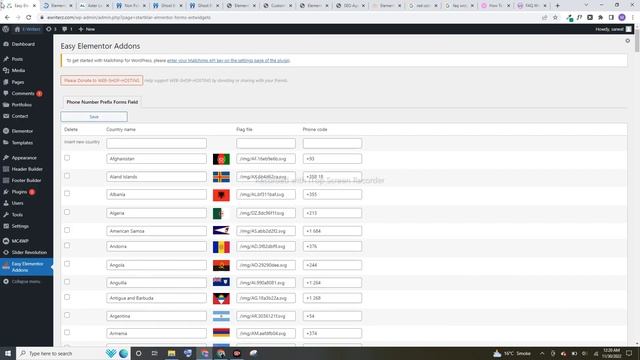Click the Templates folder icon
640x360 pixels.
click(6, 143)
